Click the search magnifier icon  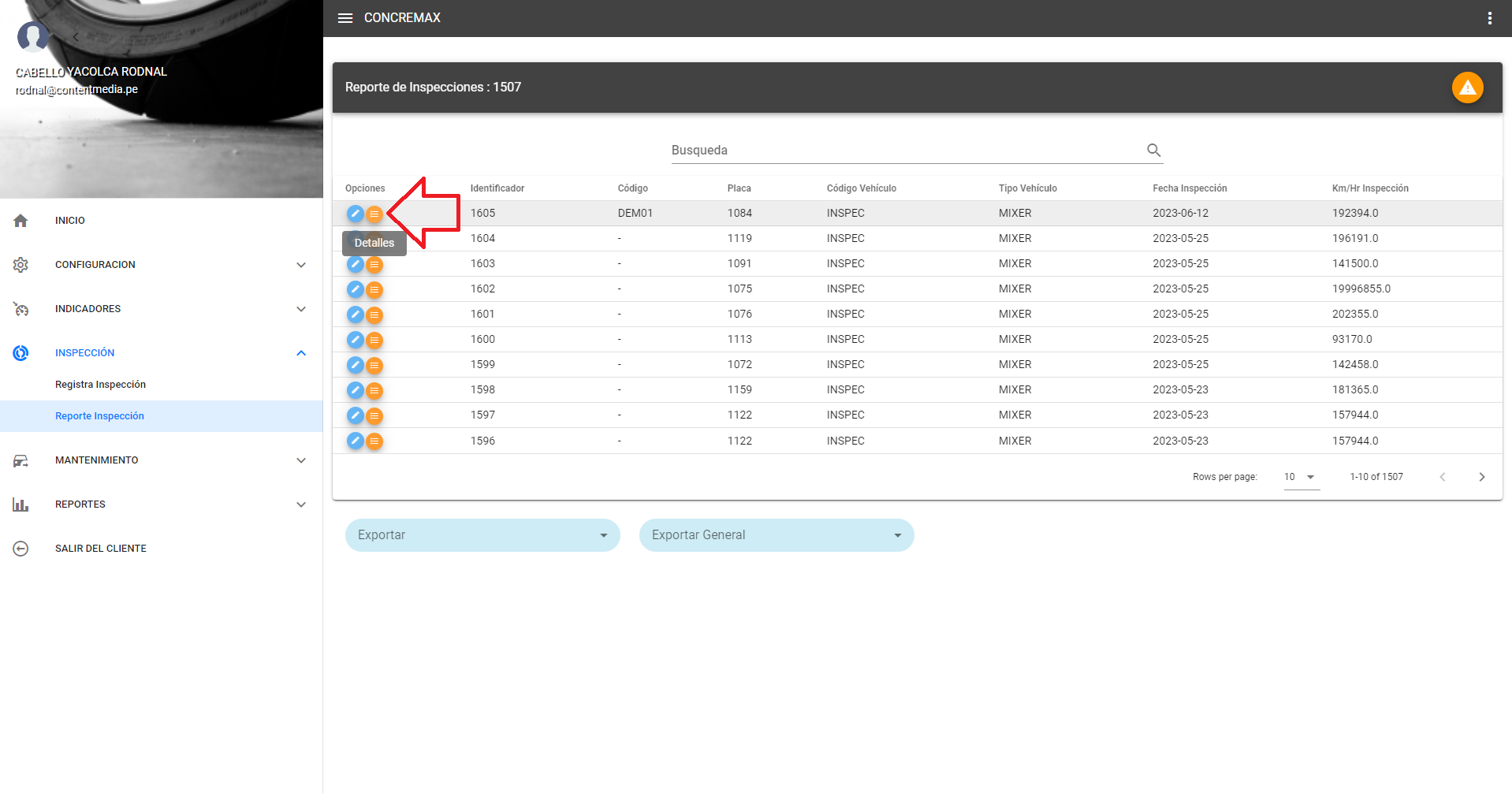pyautogui.click(x=1153, y=150)
